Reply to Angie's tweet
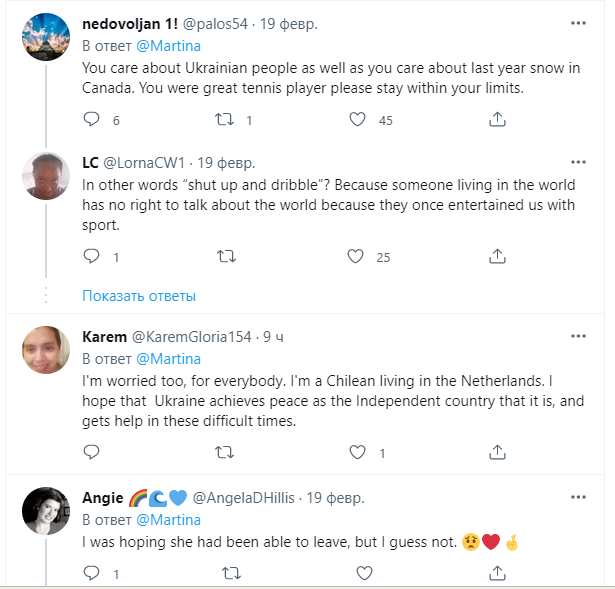Screen dimensions: 615x589 point(91,573)
